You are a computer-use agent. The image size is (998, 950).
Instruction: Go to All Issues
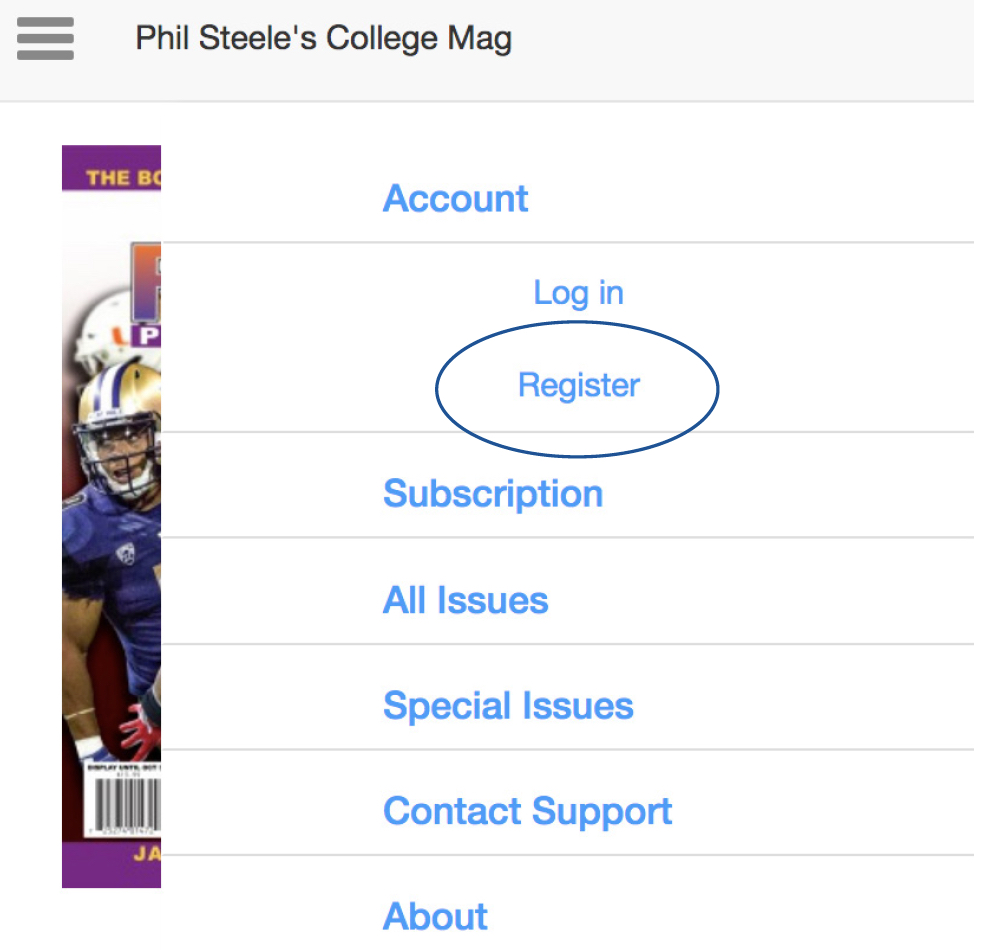pyautogui.click(x=465, y=600)
